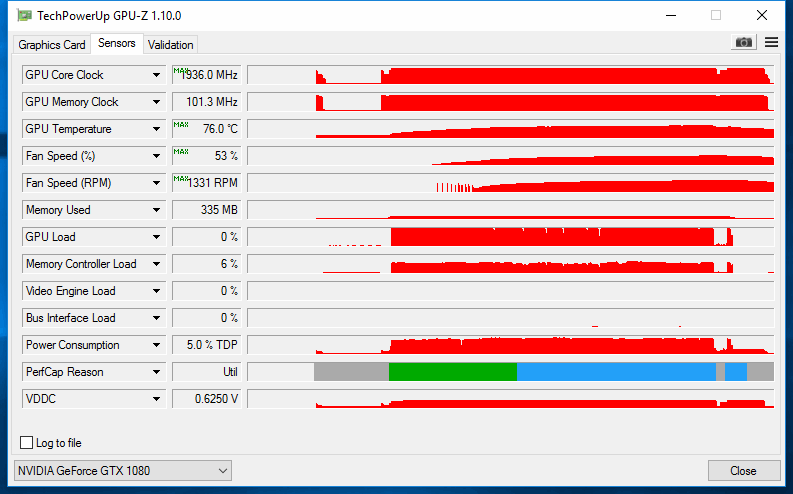
Task: Open the NVIDIA GeForce GTX 1080 dropdown
Action: click(x=123, y=471)
